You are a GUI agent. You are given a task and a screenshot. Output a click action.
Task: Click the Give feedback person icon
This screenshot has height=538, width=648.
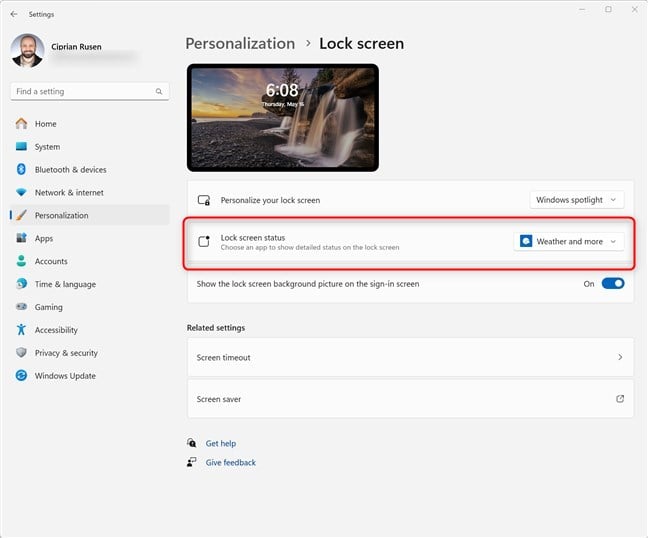(191, 462)
